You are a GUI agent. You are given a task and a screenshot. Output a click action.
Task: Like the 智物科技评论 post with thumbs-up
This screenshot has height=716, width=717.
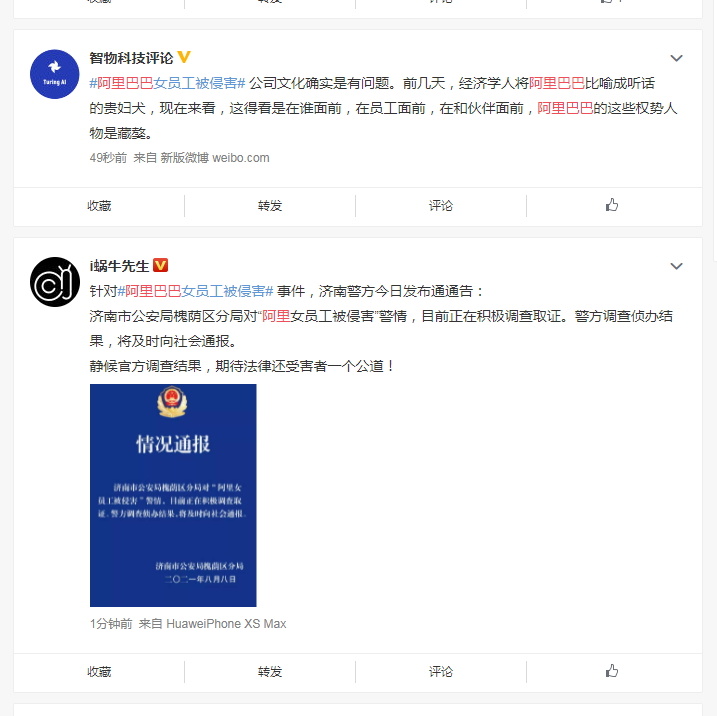(612, 205)
